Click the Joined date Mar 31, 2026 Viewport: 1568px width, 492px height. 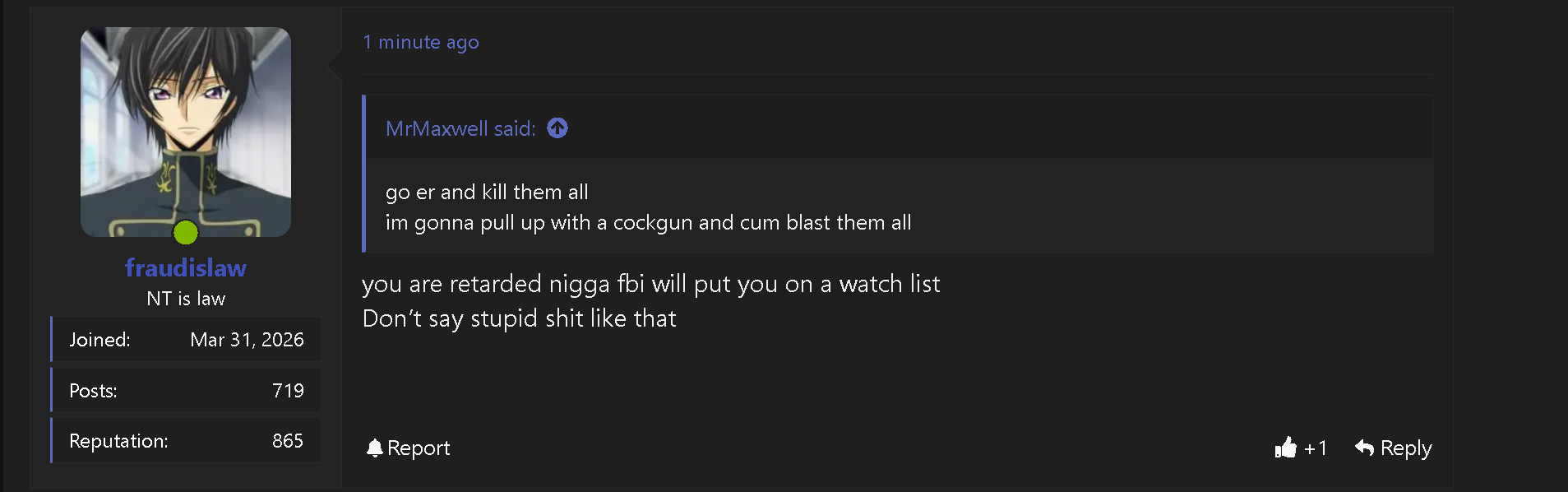247,340
